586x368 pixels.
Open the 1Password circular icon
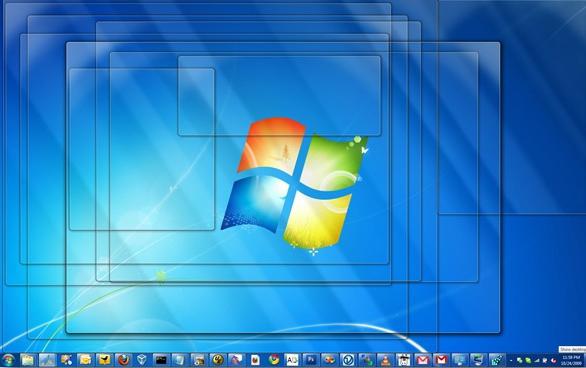[348, 361]
